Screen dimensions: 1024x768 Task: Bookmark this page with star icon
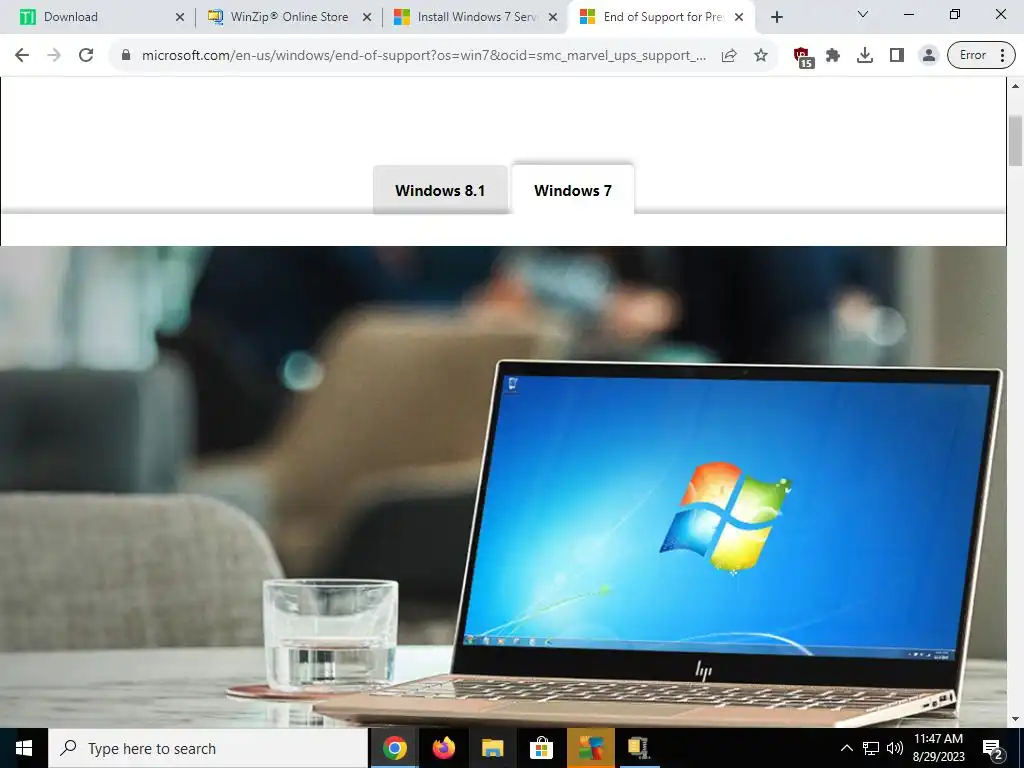pos(761,56)
